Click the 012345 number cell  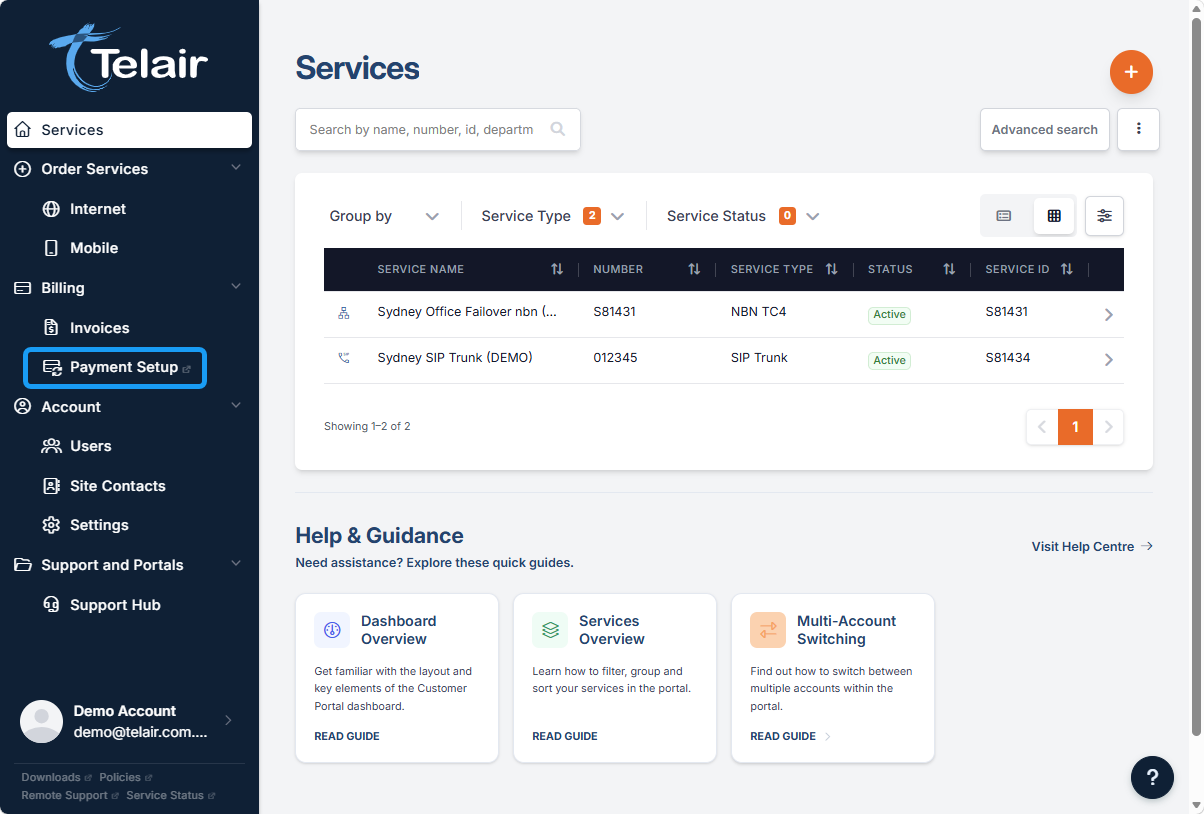615,358
